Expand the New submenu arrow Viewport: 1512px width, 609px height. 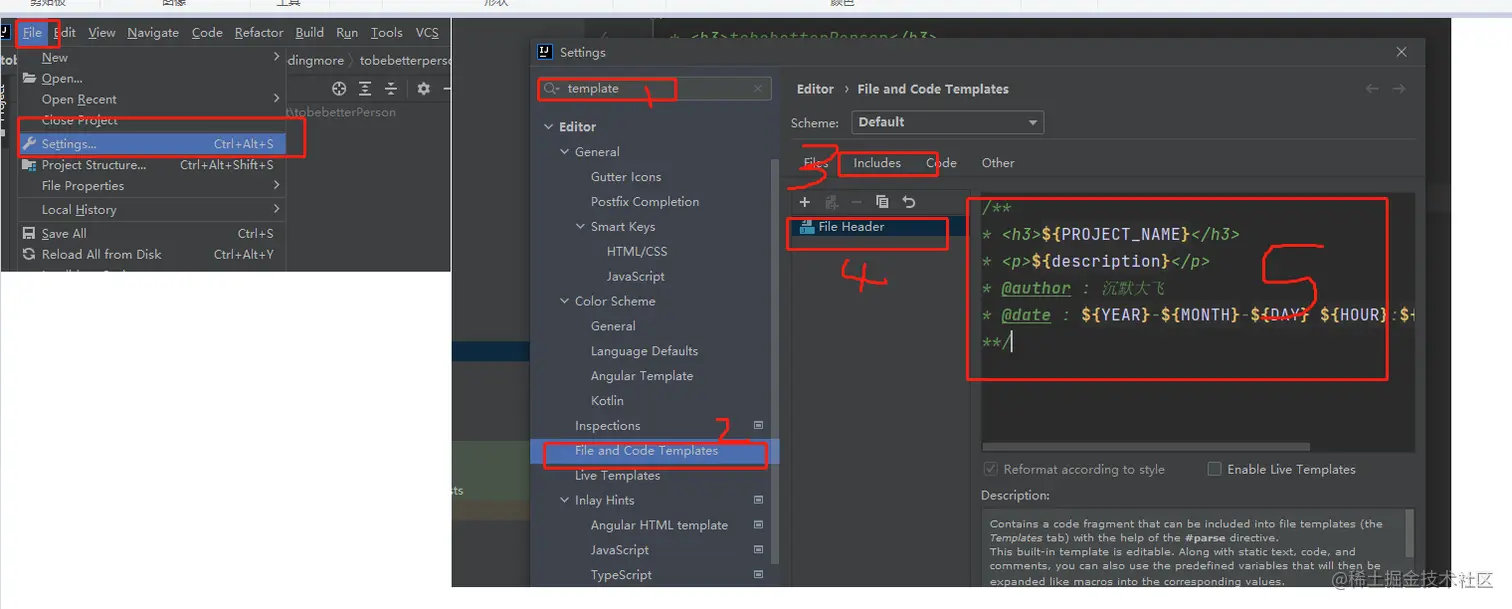pyautogui.click(x=276, y=58)
